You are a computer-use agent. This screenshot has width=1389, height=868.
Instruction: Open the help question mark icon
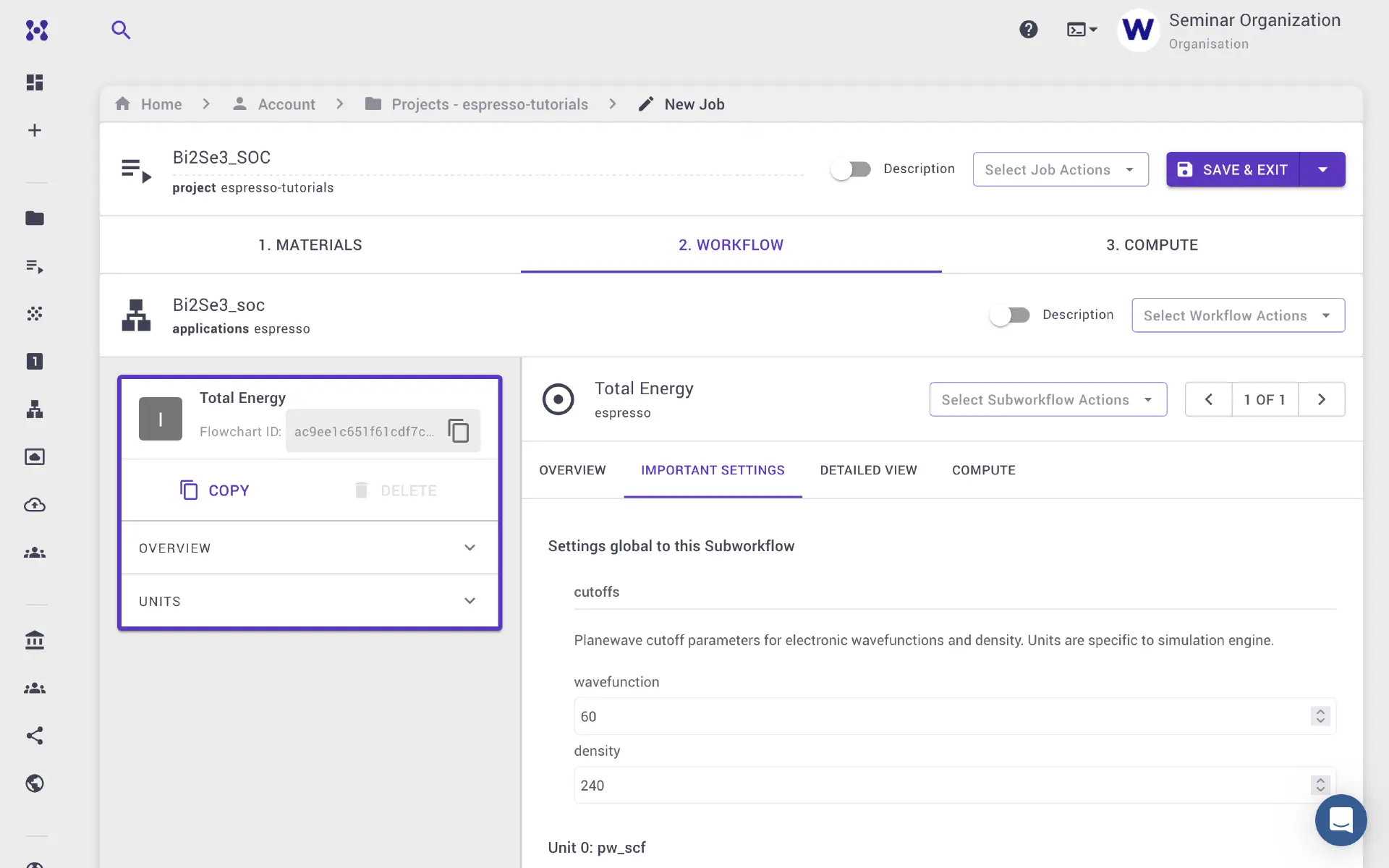click(x=1028, y=30)
